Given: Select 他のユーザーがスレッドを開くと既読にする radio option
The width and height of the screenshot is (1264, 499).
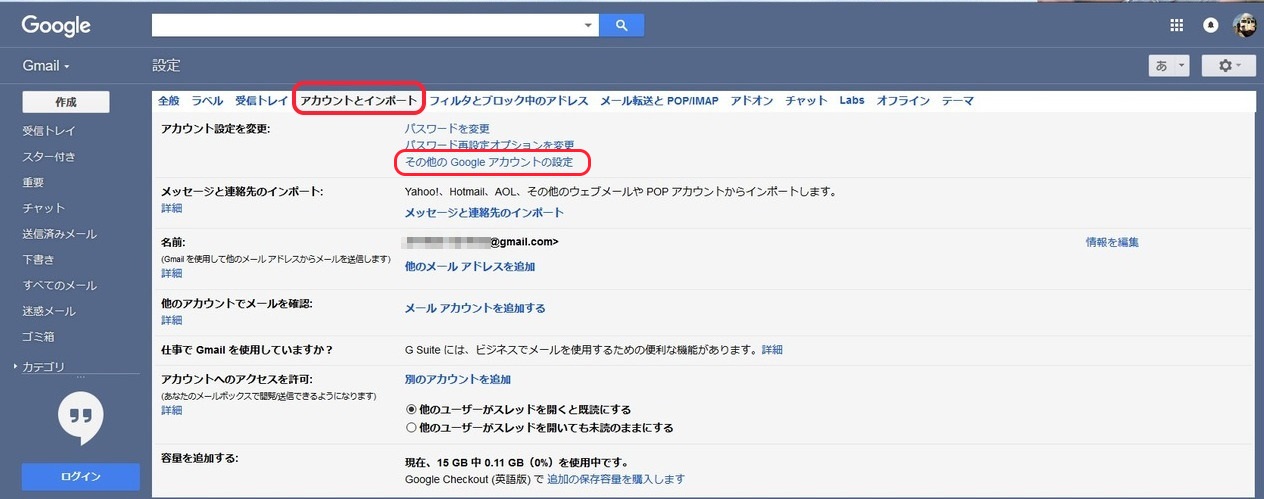Looking at the screenshot, I should (x=411, y=409).
